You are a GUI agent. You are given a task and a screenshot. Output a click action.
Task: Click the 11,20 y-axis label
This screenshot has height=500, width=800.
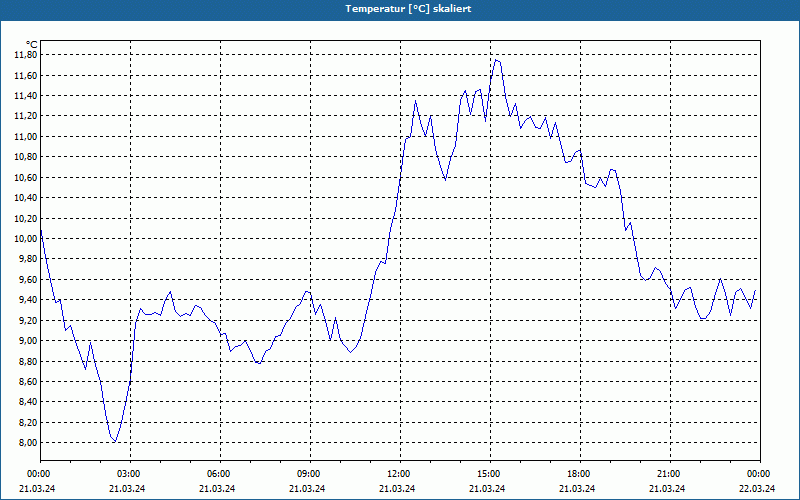[25, 116]
